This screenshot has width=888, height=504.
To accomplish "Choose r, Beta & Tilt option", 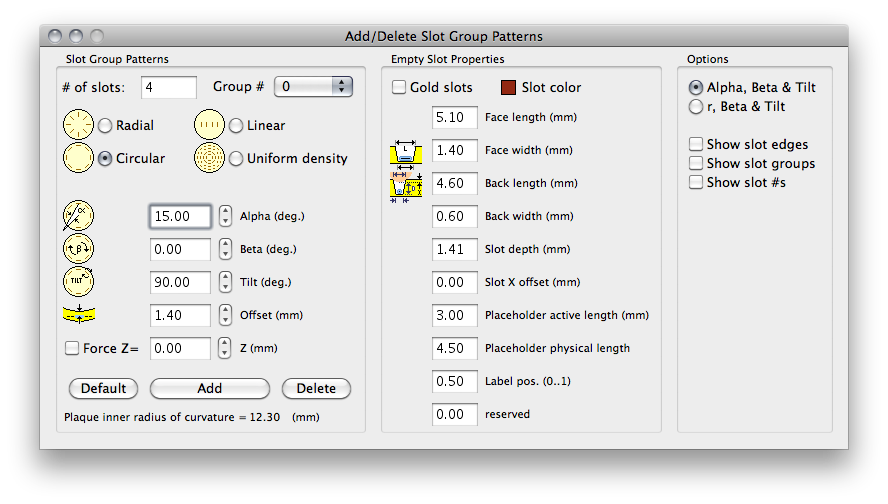I will (695, 106).
